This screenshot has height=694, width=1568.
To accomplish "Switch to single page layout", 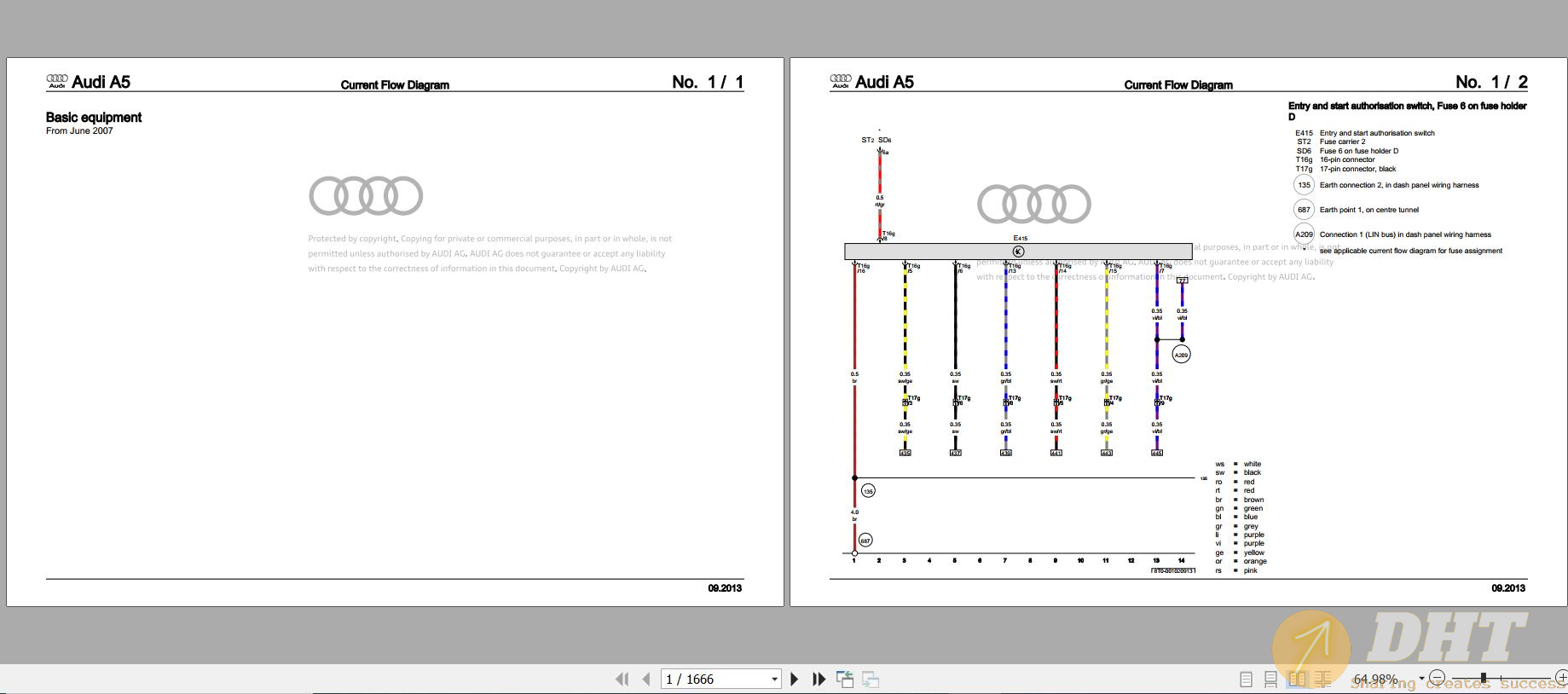I will 1246,680.
